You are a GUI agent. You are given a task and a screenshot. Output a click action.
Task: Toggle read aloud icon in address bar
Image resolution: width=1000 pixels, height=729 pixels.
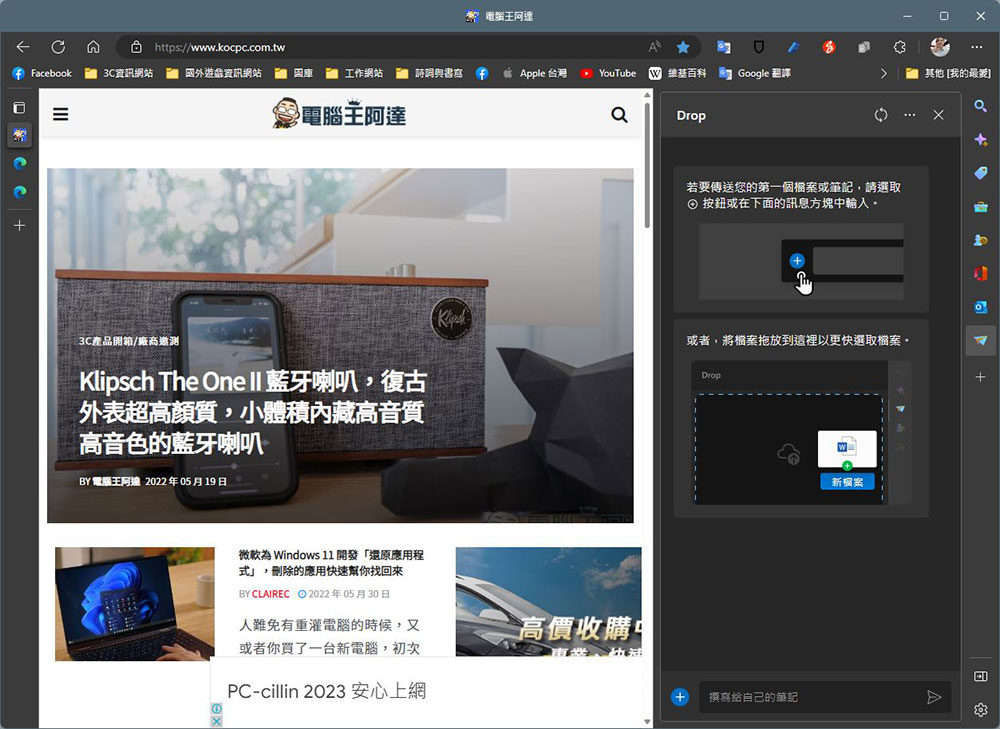pos(654,47)
